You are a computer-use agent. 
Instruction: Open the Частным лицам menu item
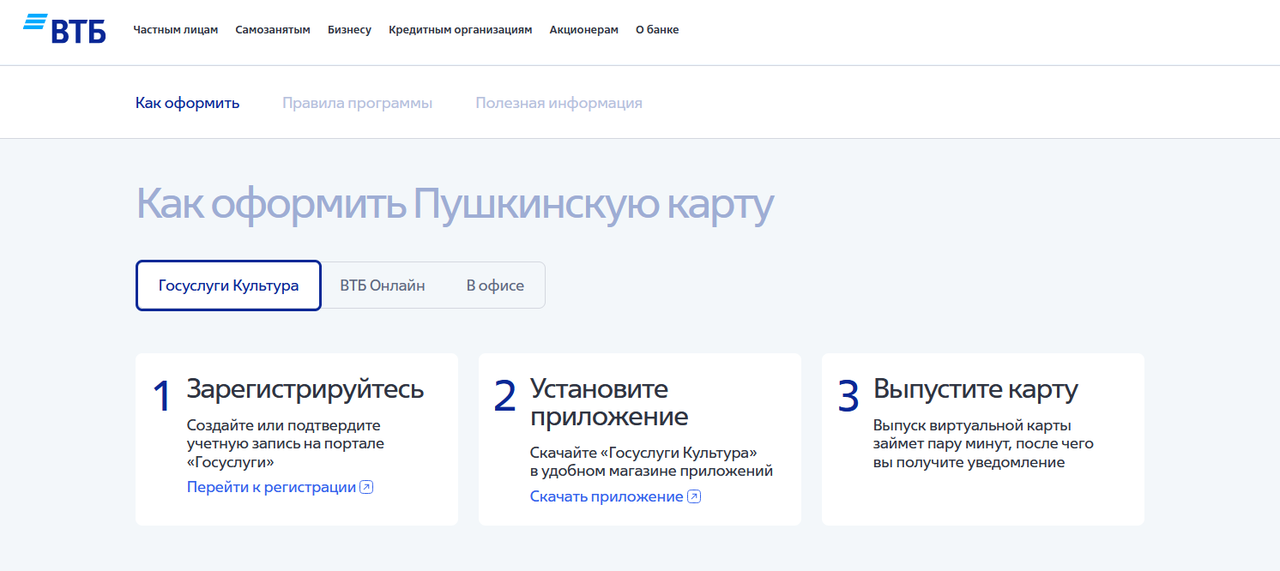176,30
